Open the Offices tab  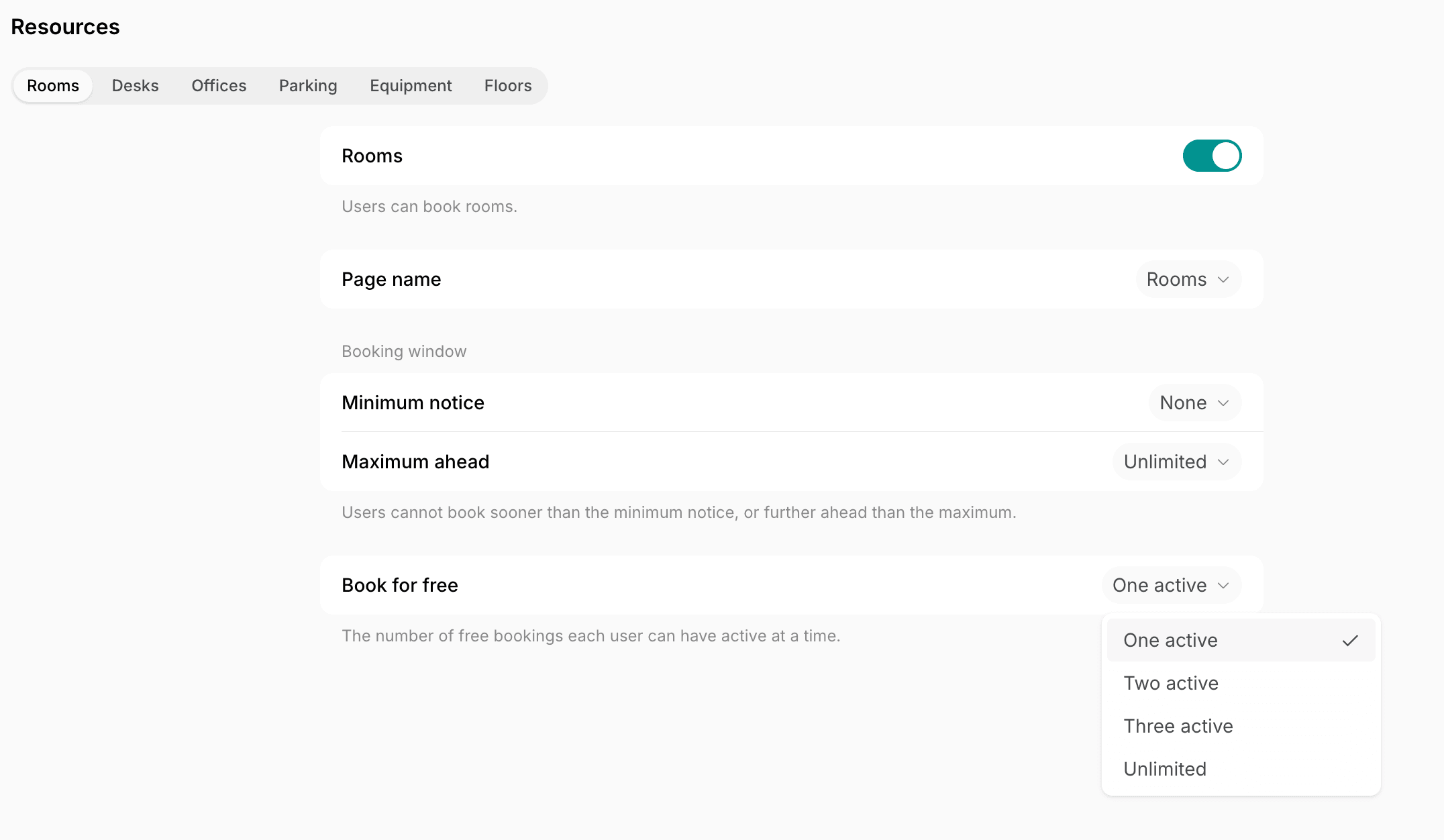219,86
